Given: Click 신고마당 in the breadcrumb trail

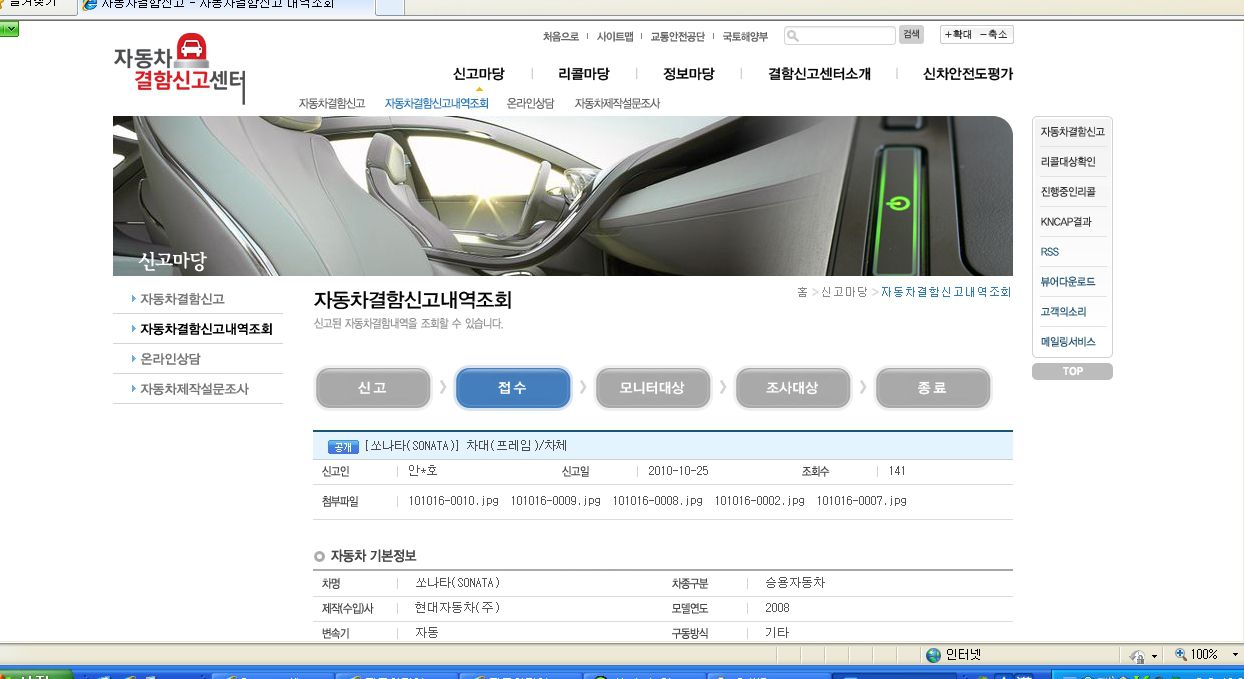Looking at the screenshot, I should [x=844, y=292].
